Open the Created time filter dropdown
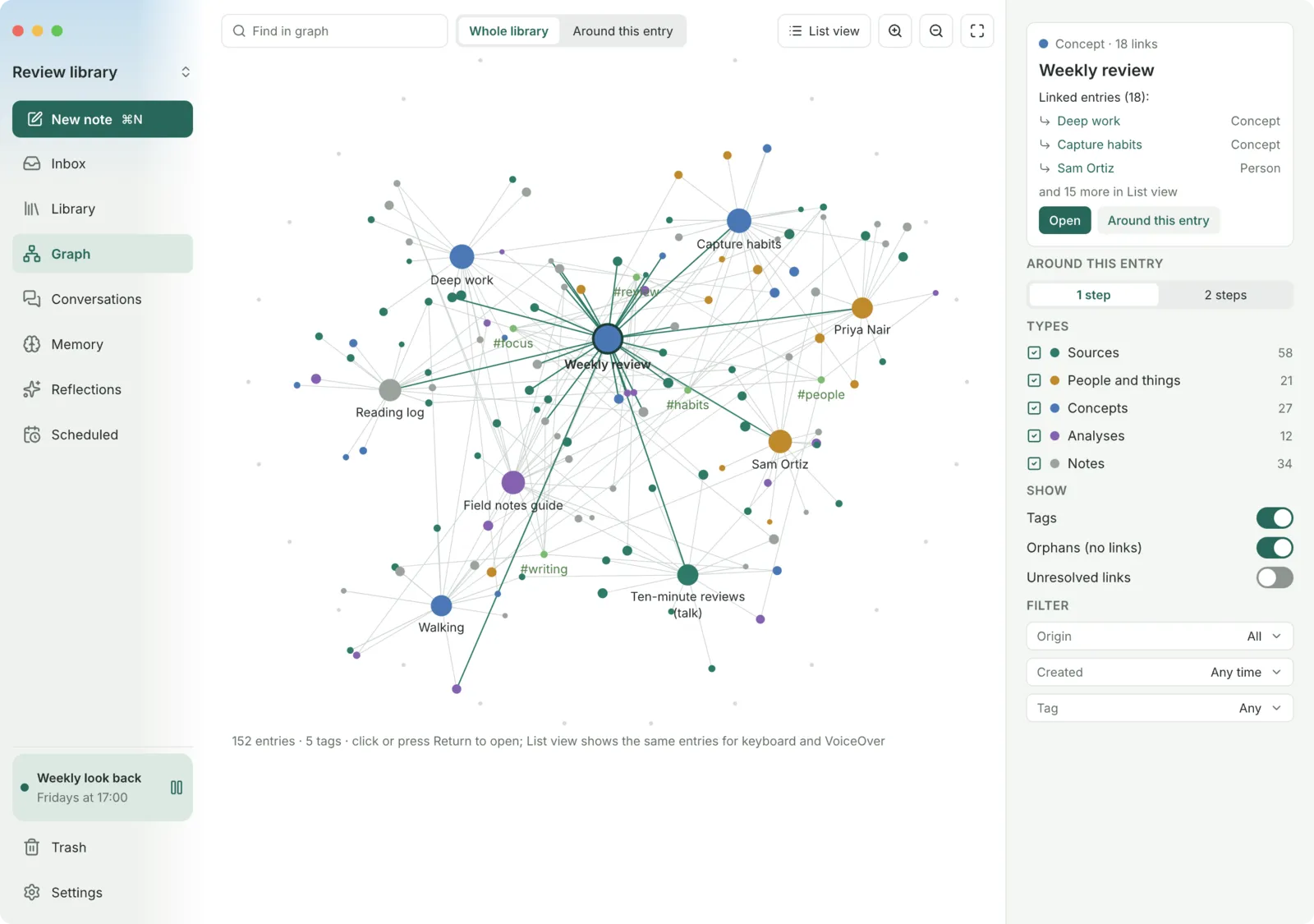1314x924 pixels. click(1160, 672)
